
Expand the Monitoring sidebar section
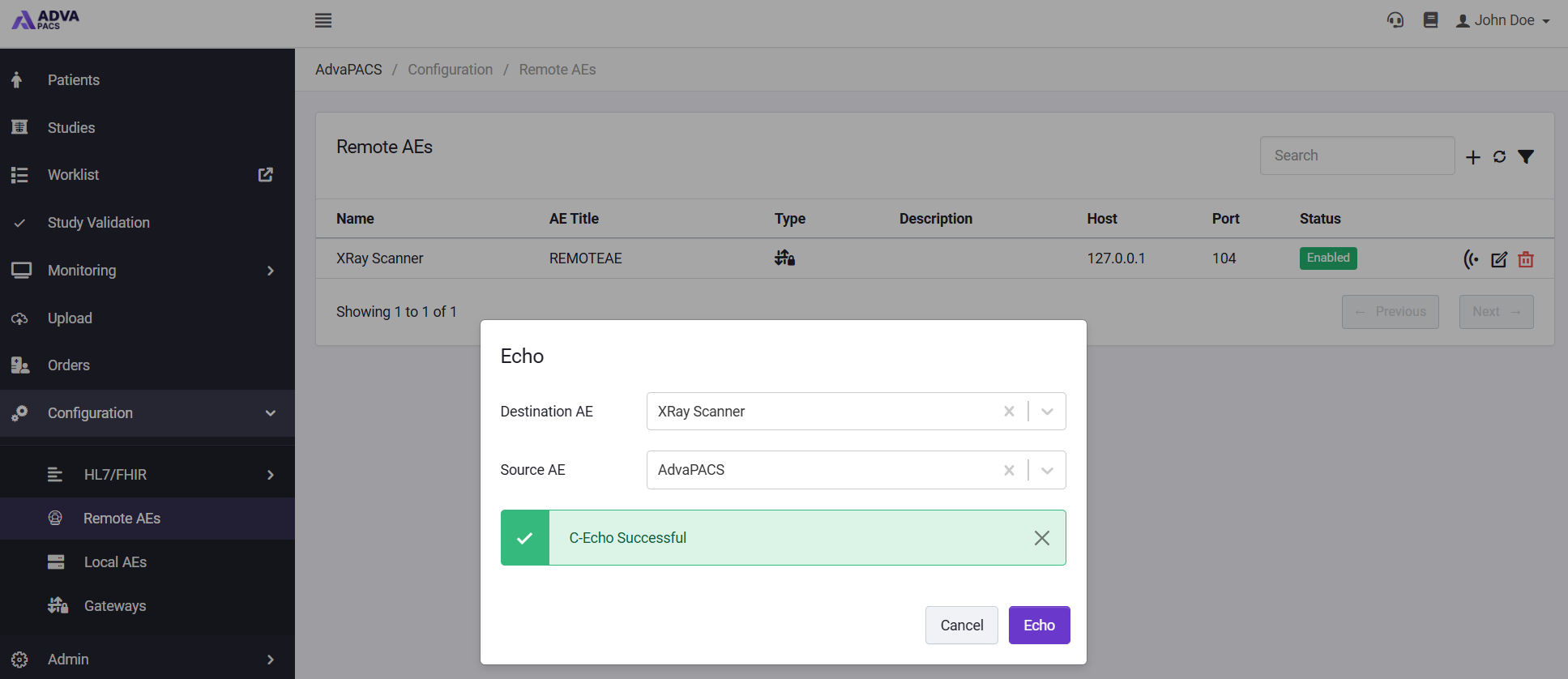pyautogui.click(x=147, y=271)
